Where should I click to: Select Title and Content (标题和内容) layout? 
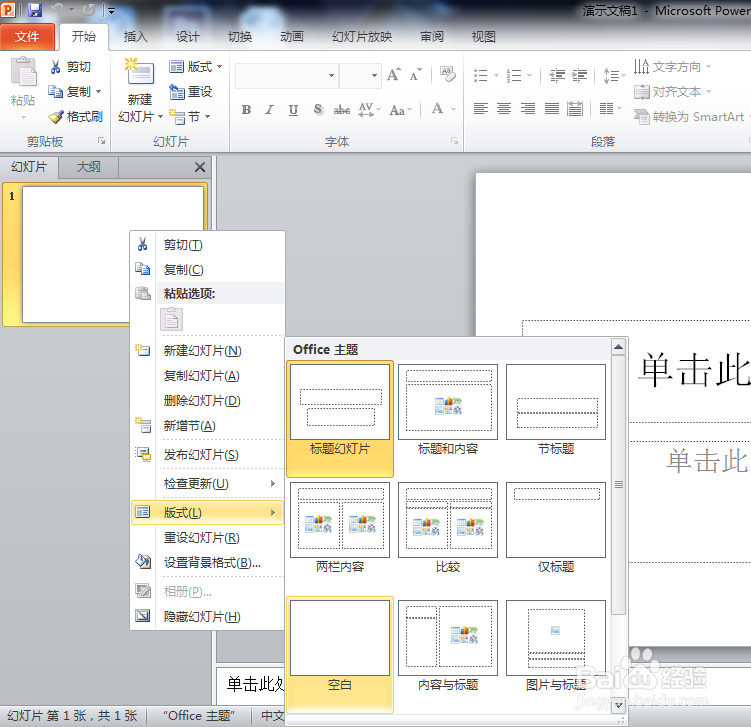448,410
